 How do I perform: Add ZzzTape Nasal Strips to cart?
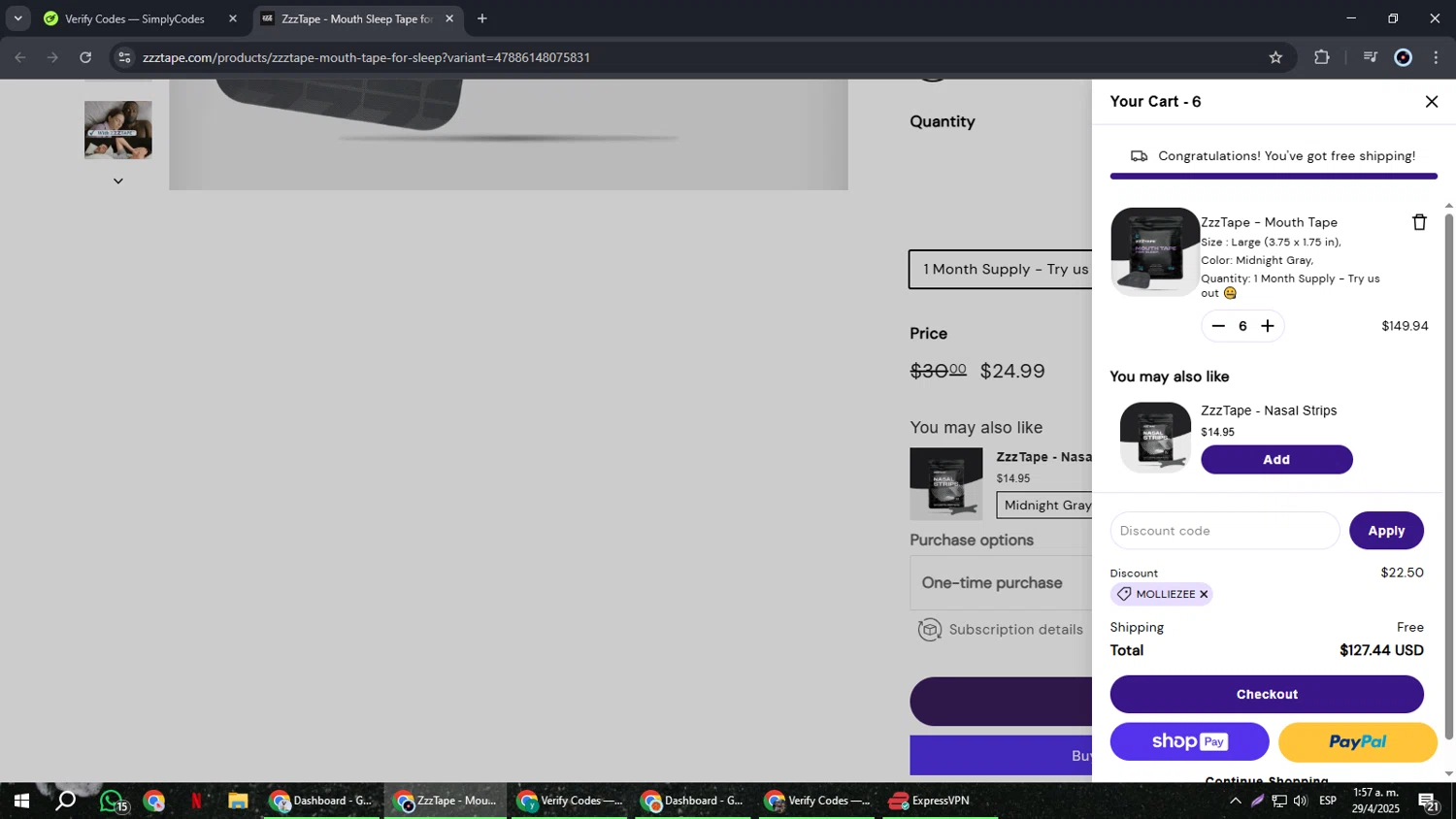pyautogui.click(x=1276, y=460)
